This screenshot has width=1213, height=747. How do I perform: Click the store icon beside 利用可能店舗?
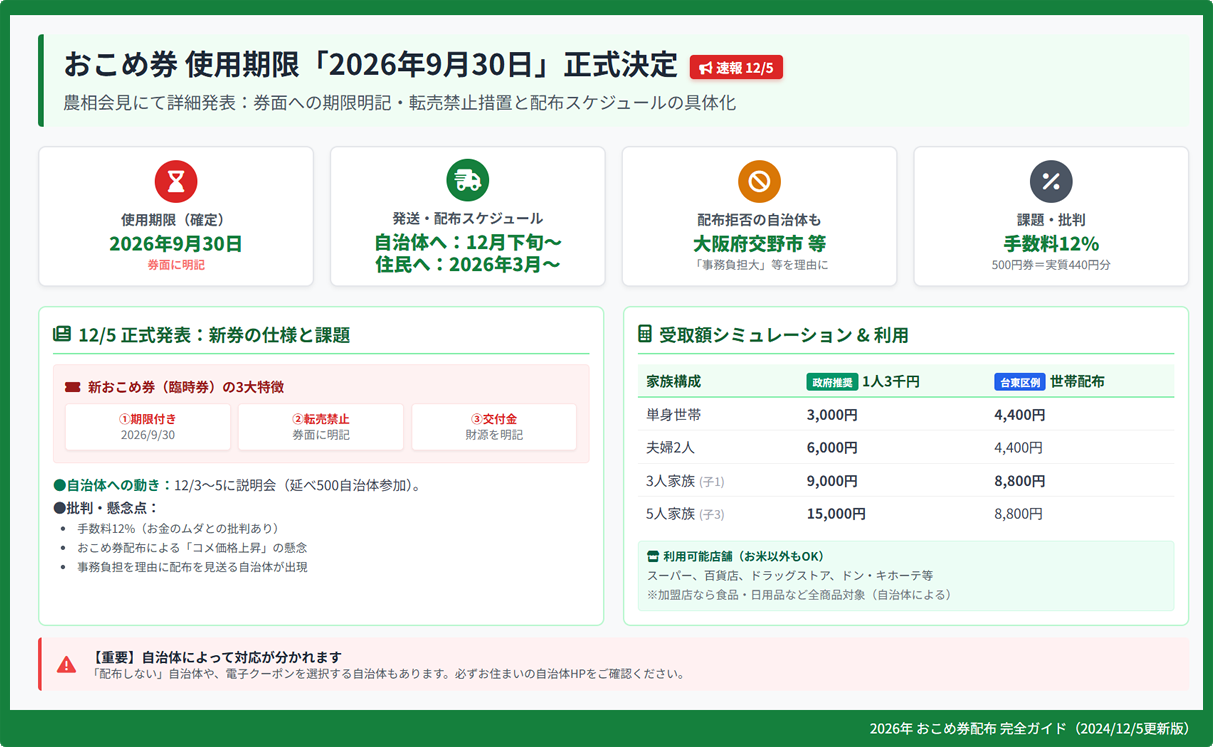(x=654, y=556)
